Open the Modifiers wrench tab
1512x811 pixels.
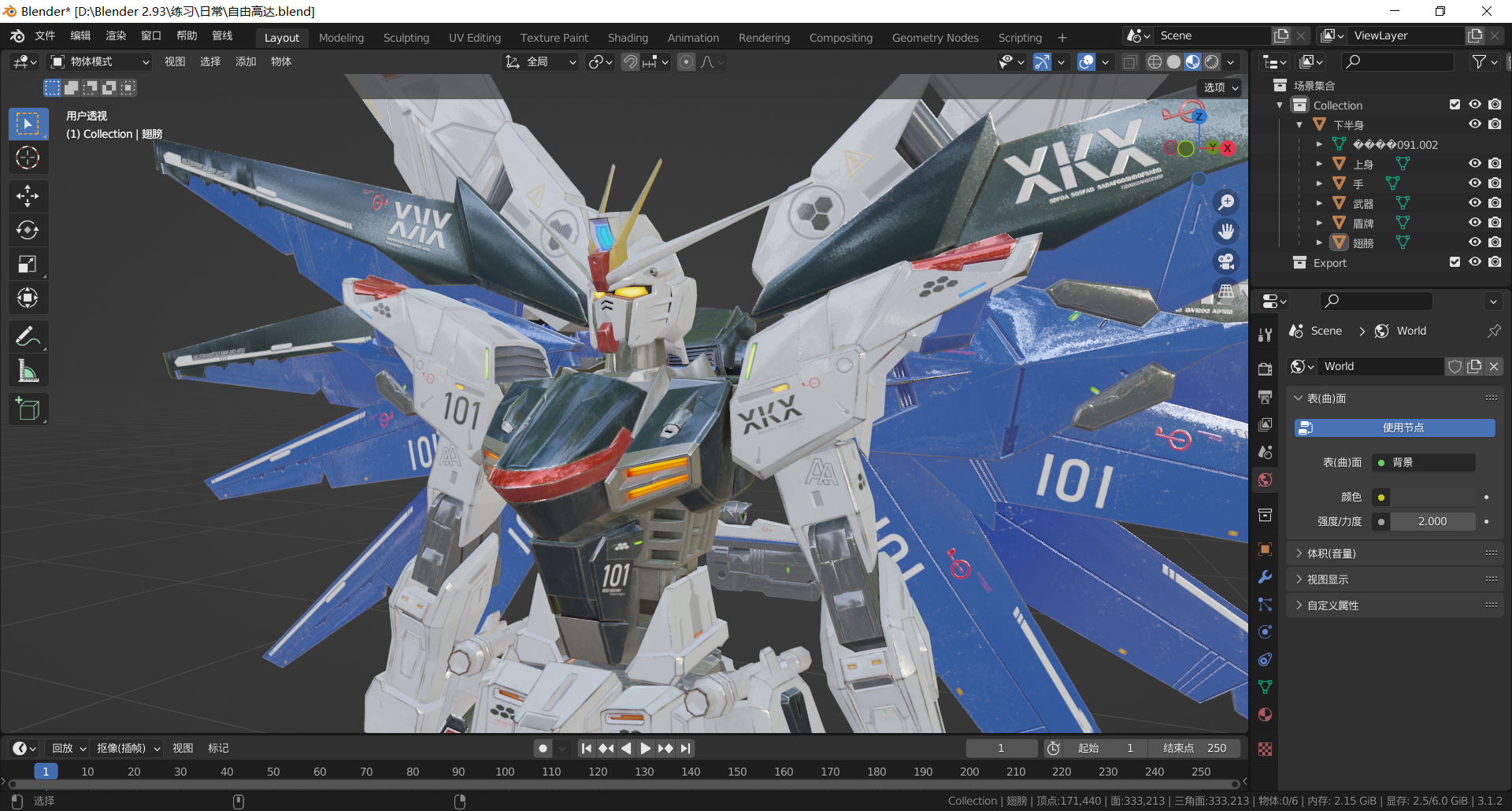tap(1265, 576)
